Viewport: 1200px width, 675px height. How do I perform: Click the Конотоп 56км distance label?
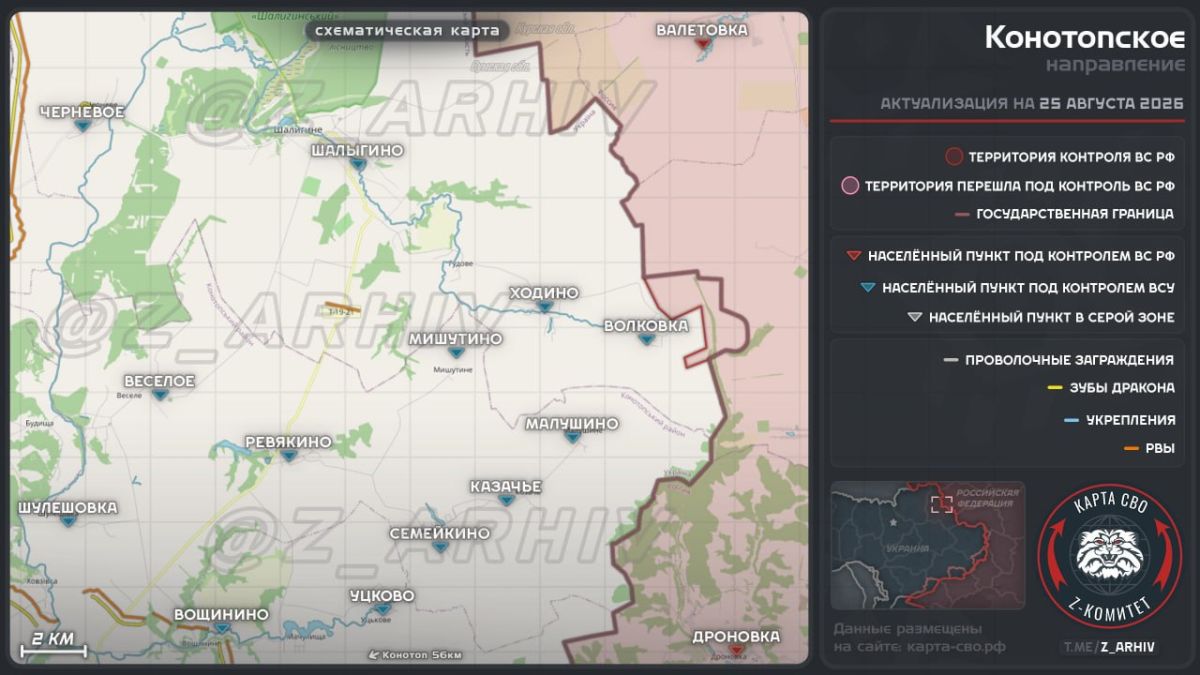[x=422, y=655]
